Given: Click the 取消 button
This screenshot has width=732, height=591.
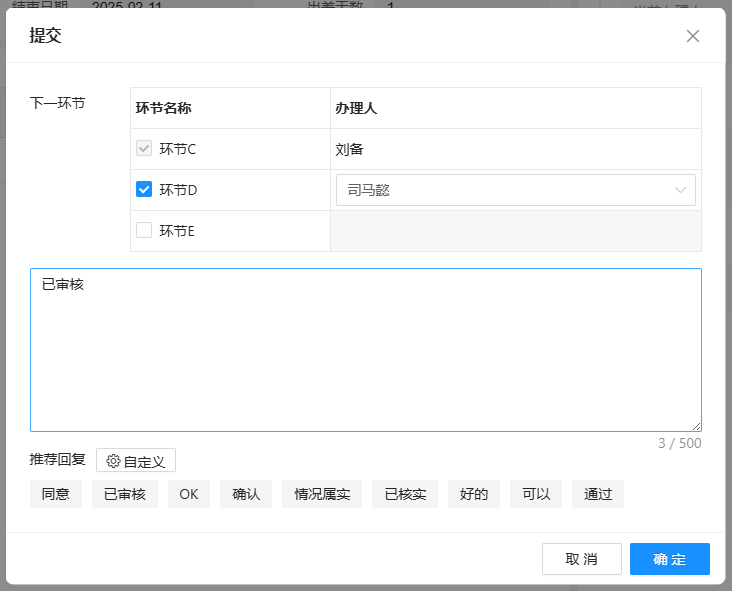Looking at the screenshot, I should pos(581,559).
